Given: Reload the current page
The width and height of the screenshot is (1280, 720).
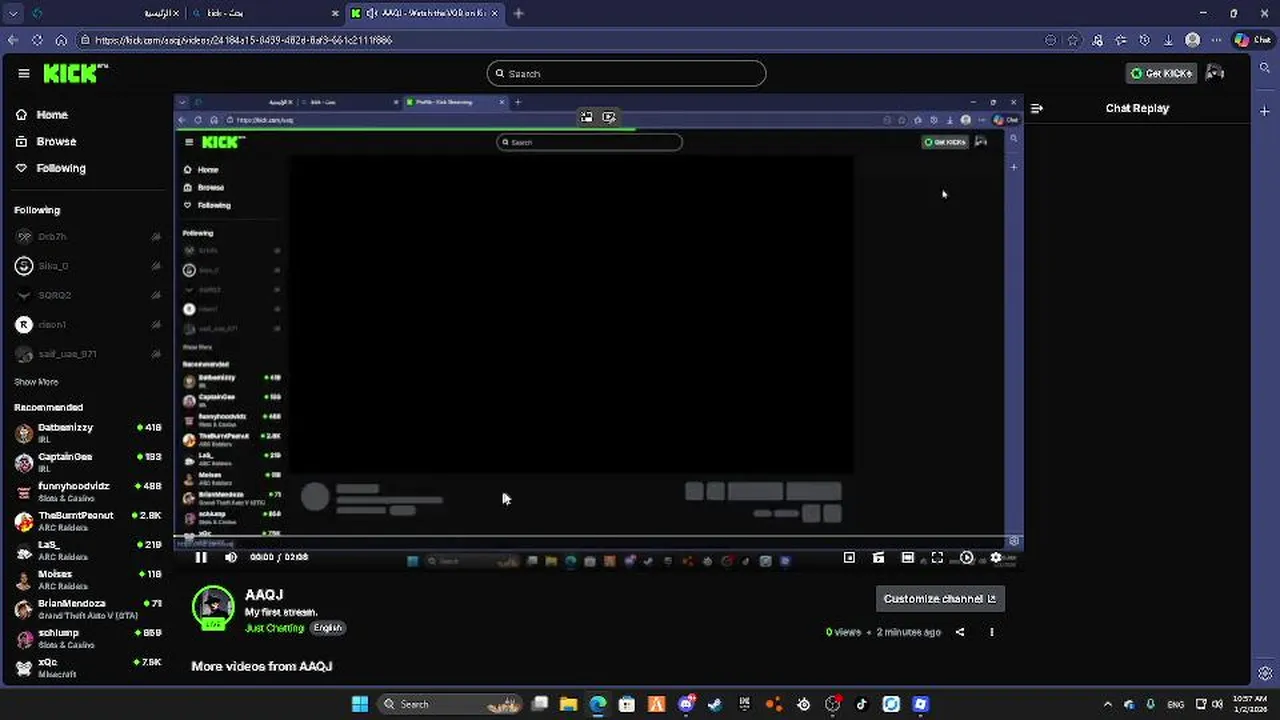Looking at the screenshot, I should (x=37, y=40).
